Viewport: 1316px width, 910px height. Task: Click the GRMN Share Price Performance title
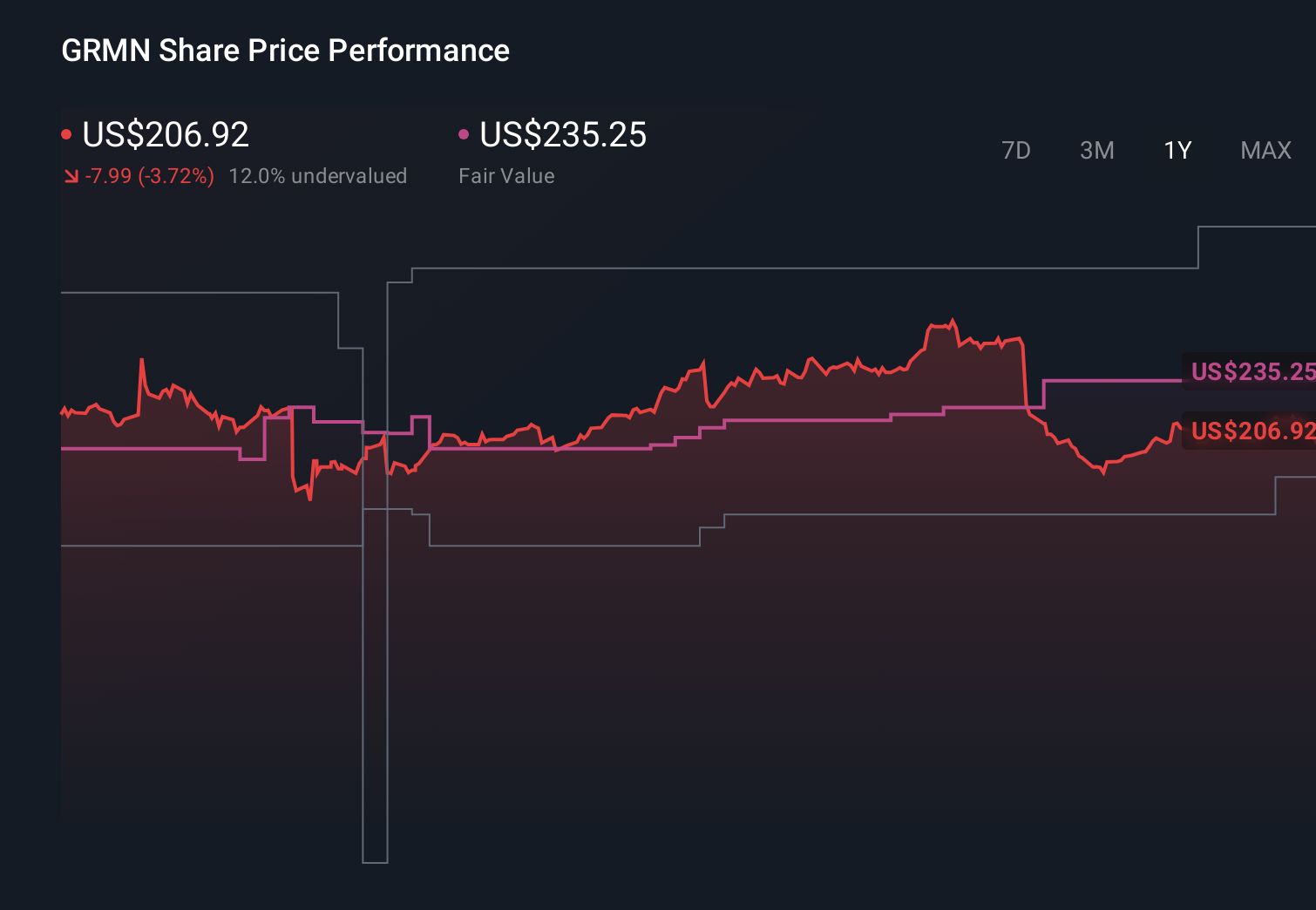pyautogui.click(x=285, y=50)
